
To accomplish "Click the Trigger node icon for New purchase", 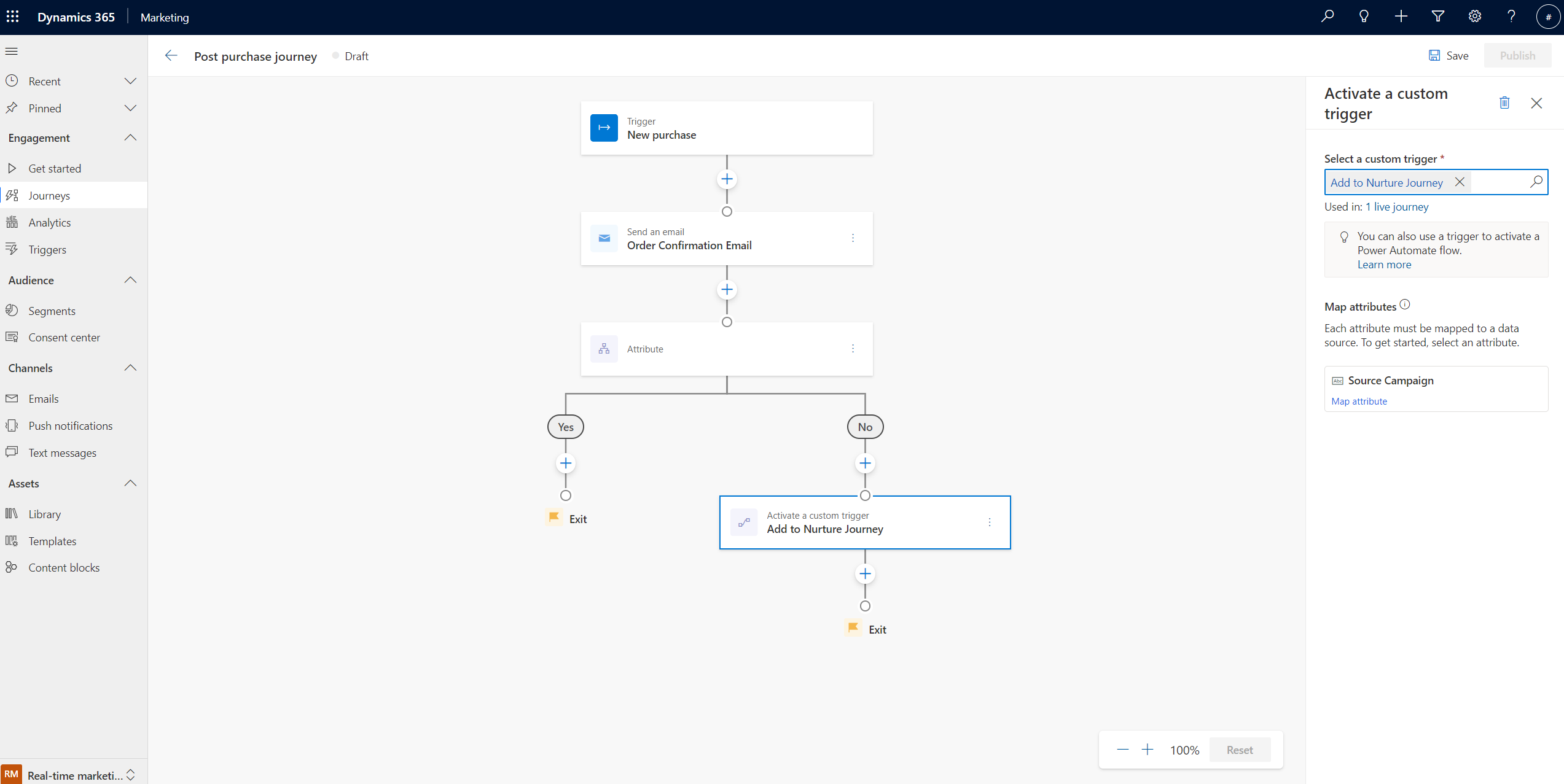I will click(604, 128).
